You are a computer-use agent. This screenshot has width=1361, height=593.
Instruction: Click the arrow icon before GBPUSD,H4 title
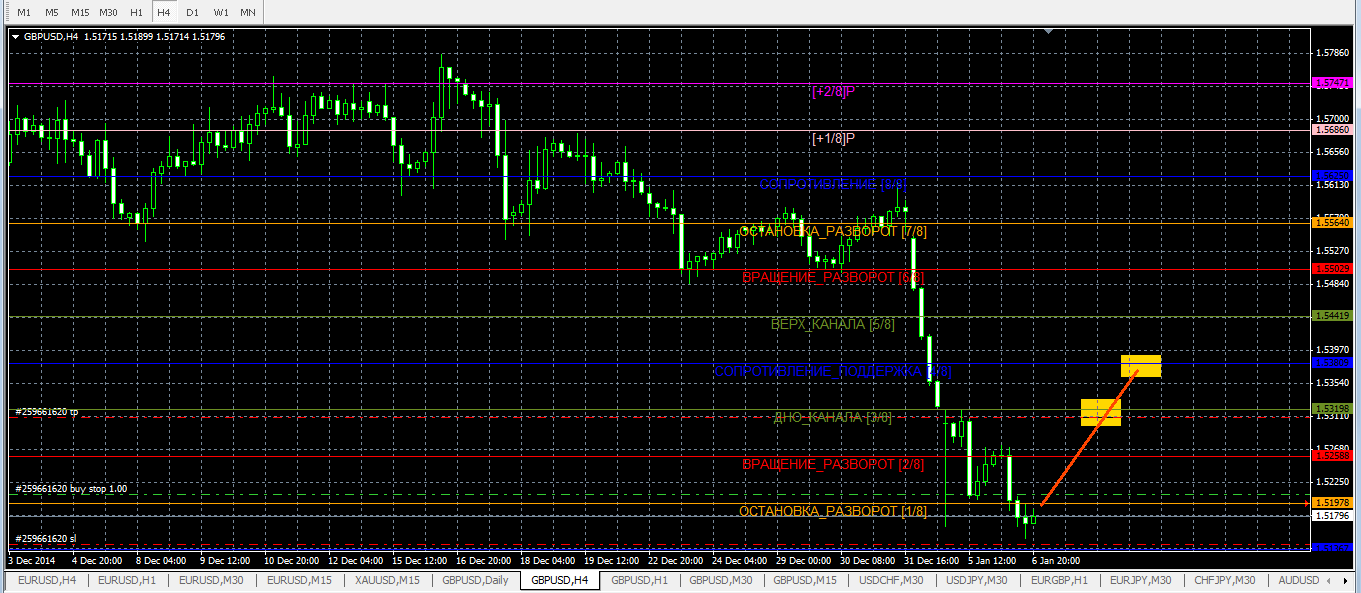(x=15, y=37)
